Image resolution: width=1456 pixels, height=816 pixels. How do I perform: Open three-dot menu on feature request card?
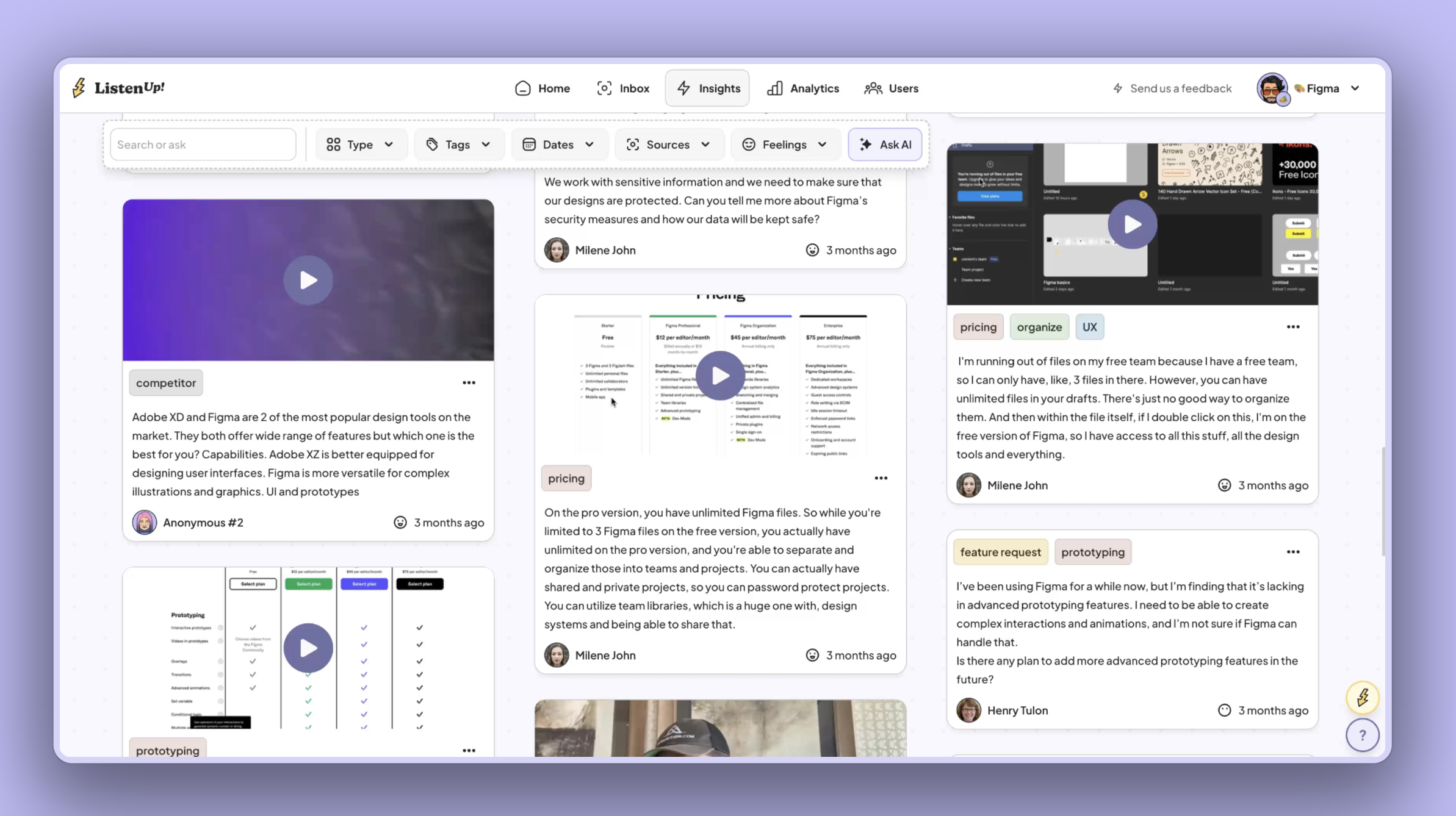(1292, 552)
